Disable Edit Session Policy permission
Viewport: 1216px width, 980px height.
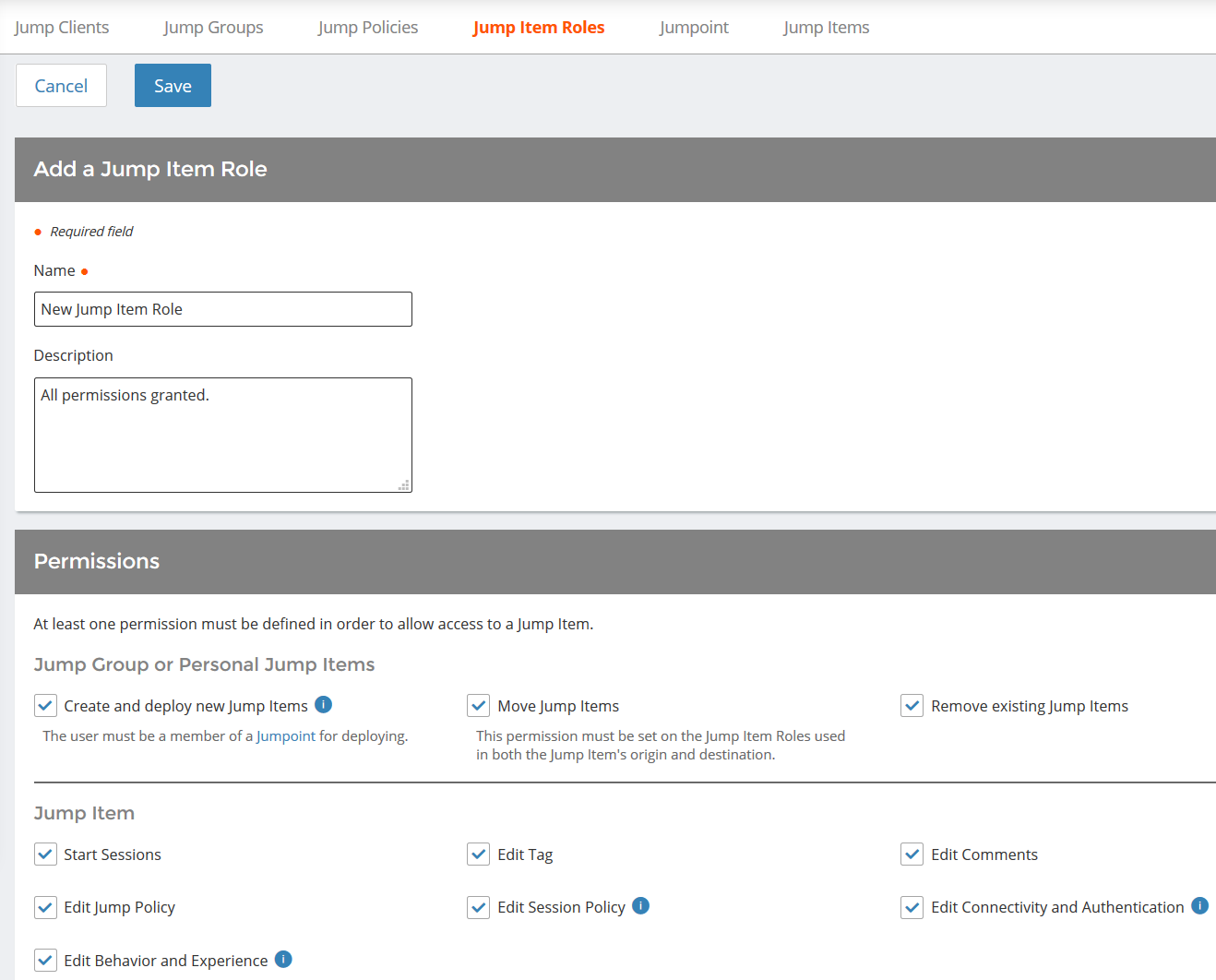coord(478,906)
